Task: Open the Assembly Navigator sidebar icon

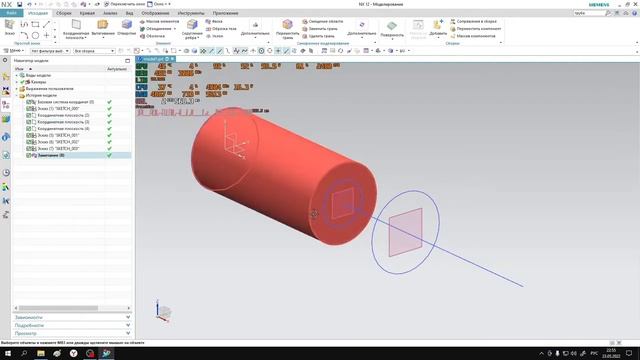Action: coord(6,76)
